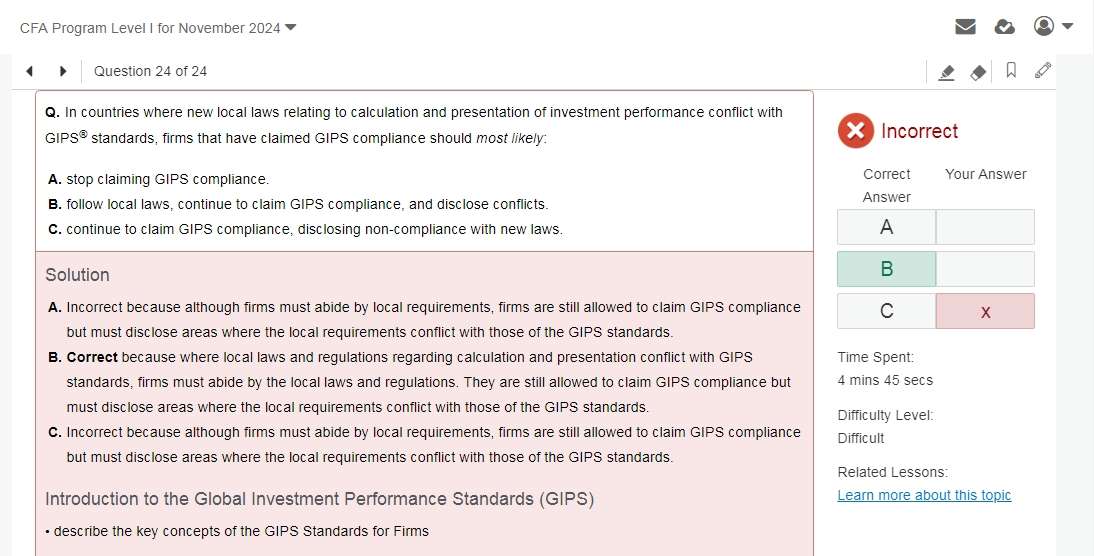
Task: Click the red Incorrect result icon
Action: [x=855, y=131]
